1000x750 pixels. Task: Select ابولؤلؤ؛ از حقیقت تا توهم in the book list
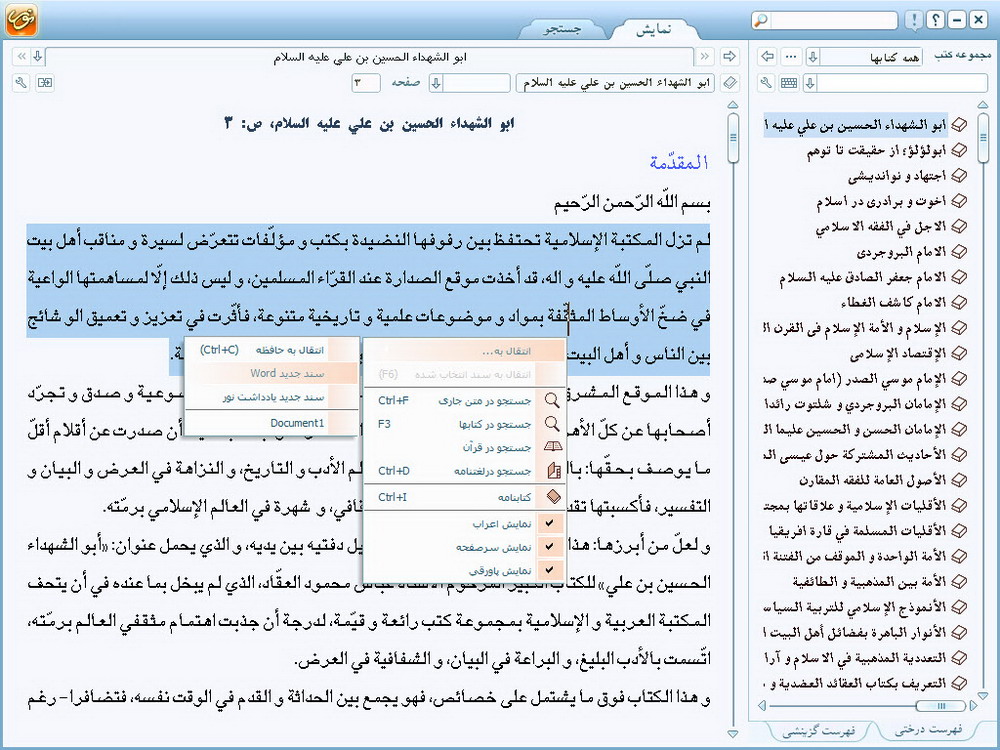point(876,151)
